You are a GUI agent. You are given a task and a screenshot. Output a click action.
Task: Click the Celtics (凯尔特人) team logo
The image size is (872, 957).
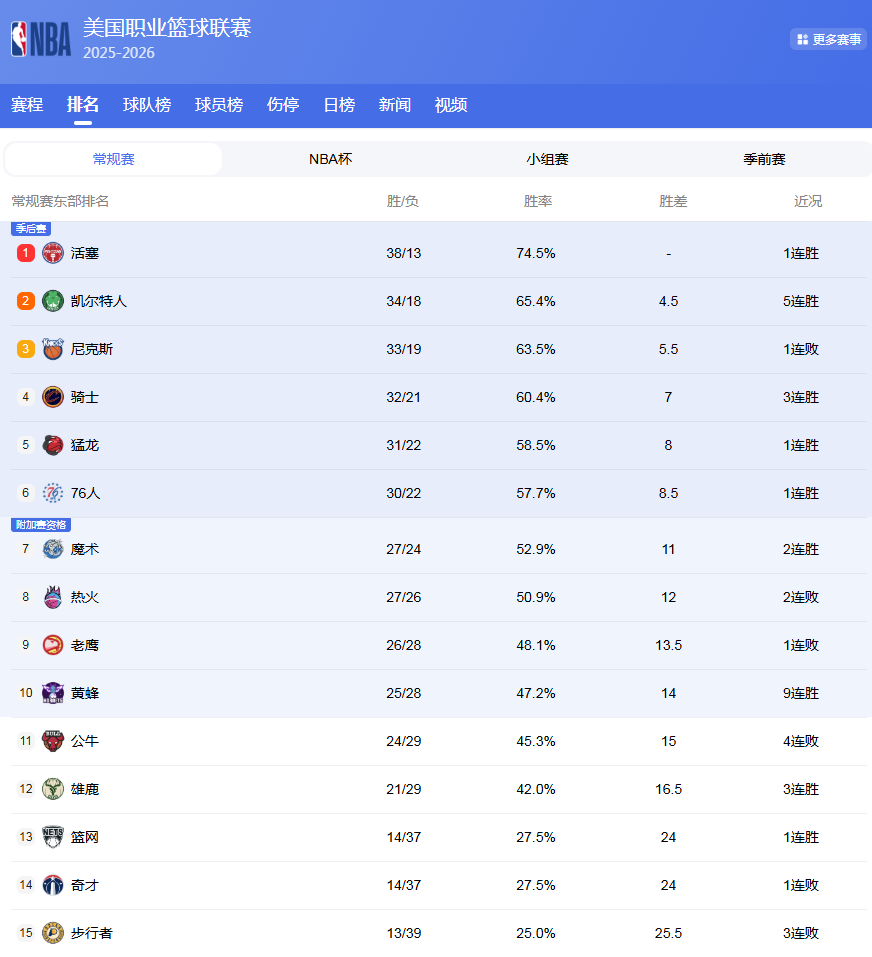pos(53,301)
